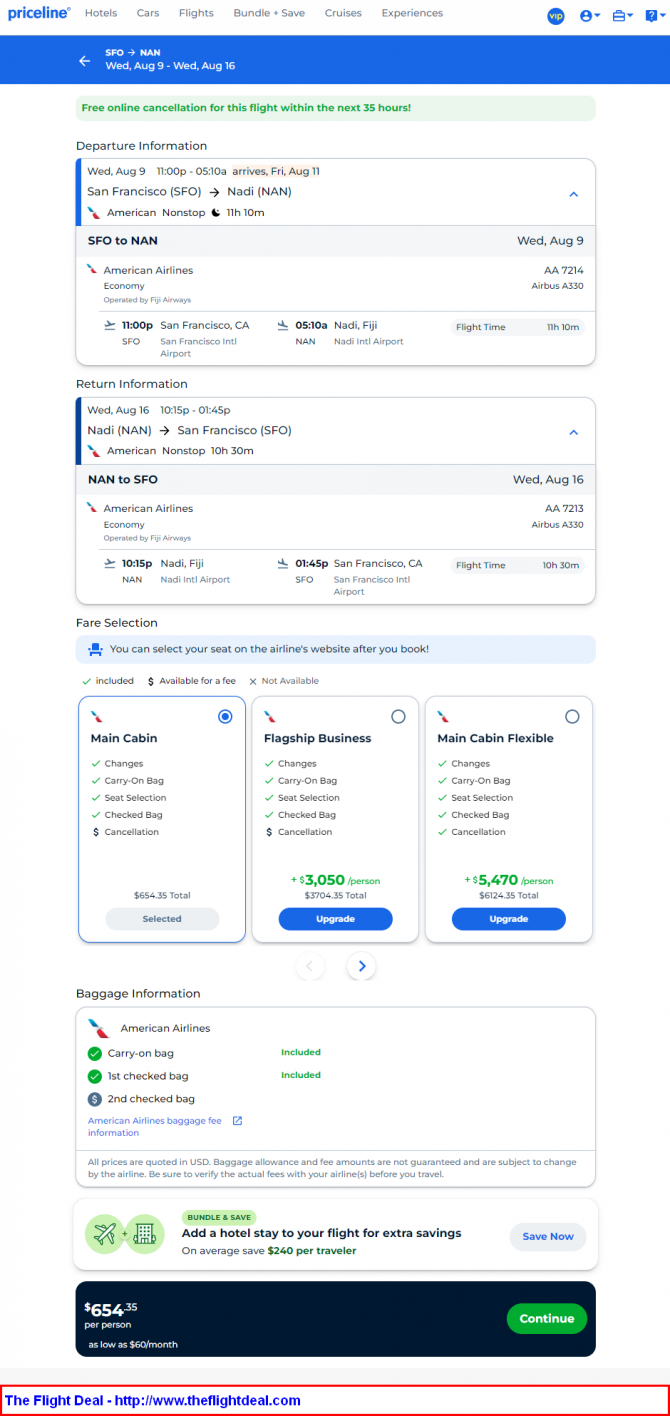Open Cars in the navigation bar
Viewport: 670px width, 1416px height.
tap(148, 13)
